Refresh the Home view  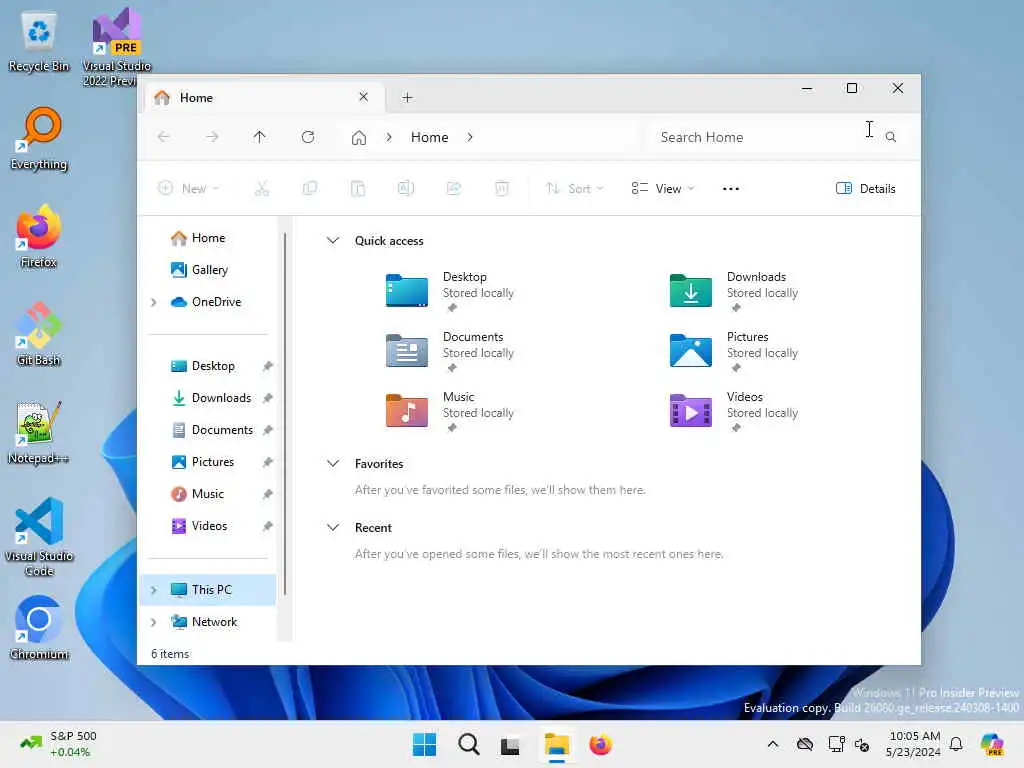(308, 137)
